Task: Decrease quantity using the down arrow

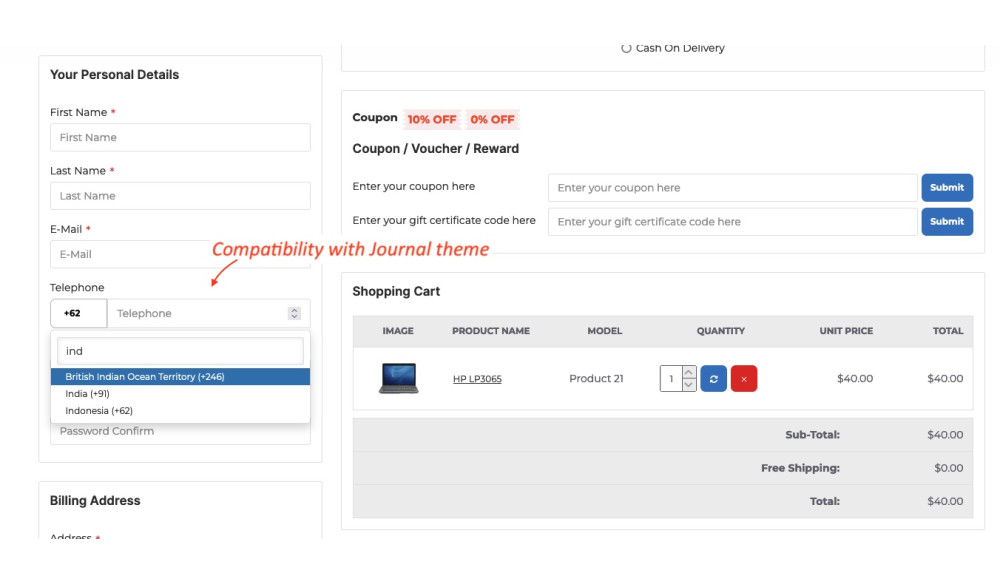Action: 689,385
